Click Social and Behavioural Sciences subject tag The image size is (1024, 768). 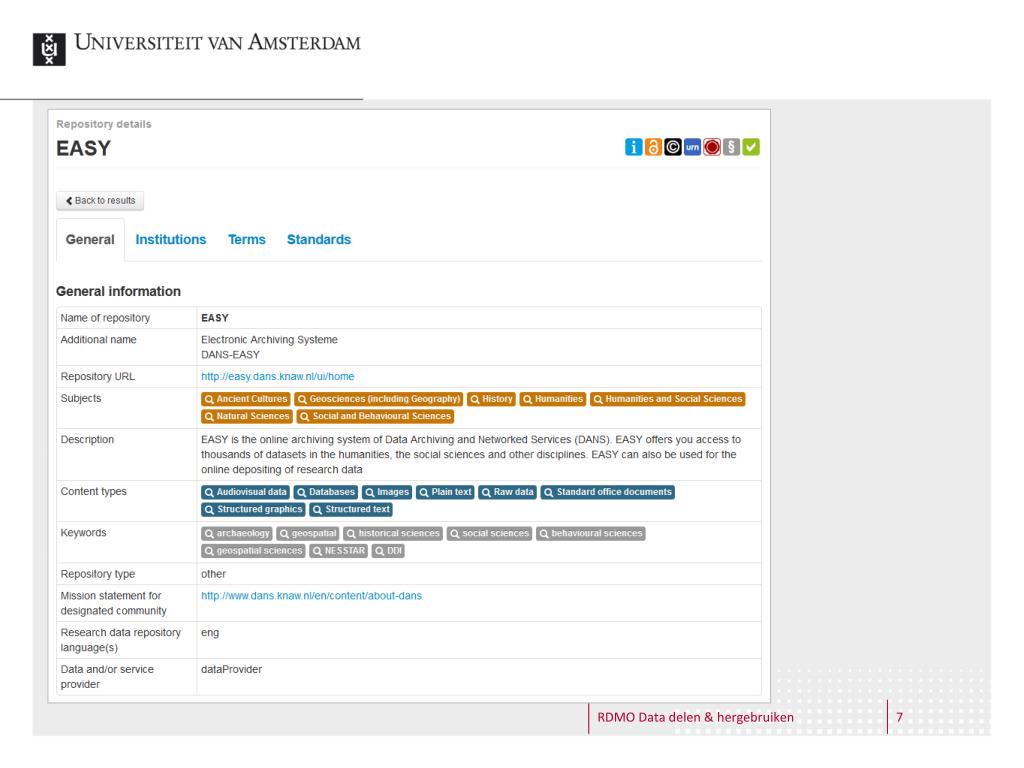tap(375, 416)
